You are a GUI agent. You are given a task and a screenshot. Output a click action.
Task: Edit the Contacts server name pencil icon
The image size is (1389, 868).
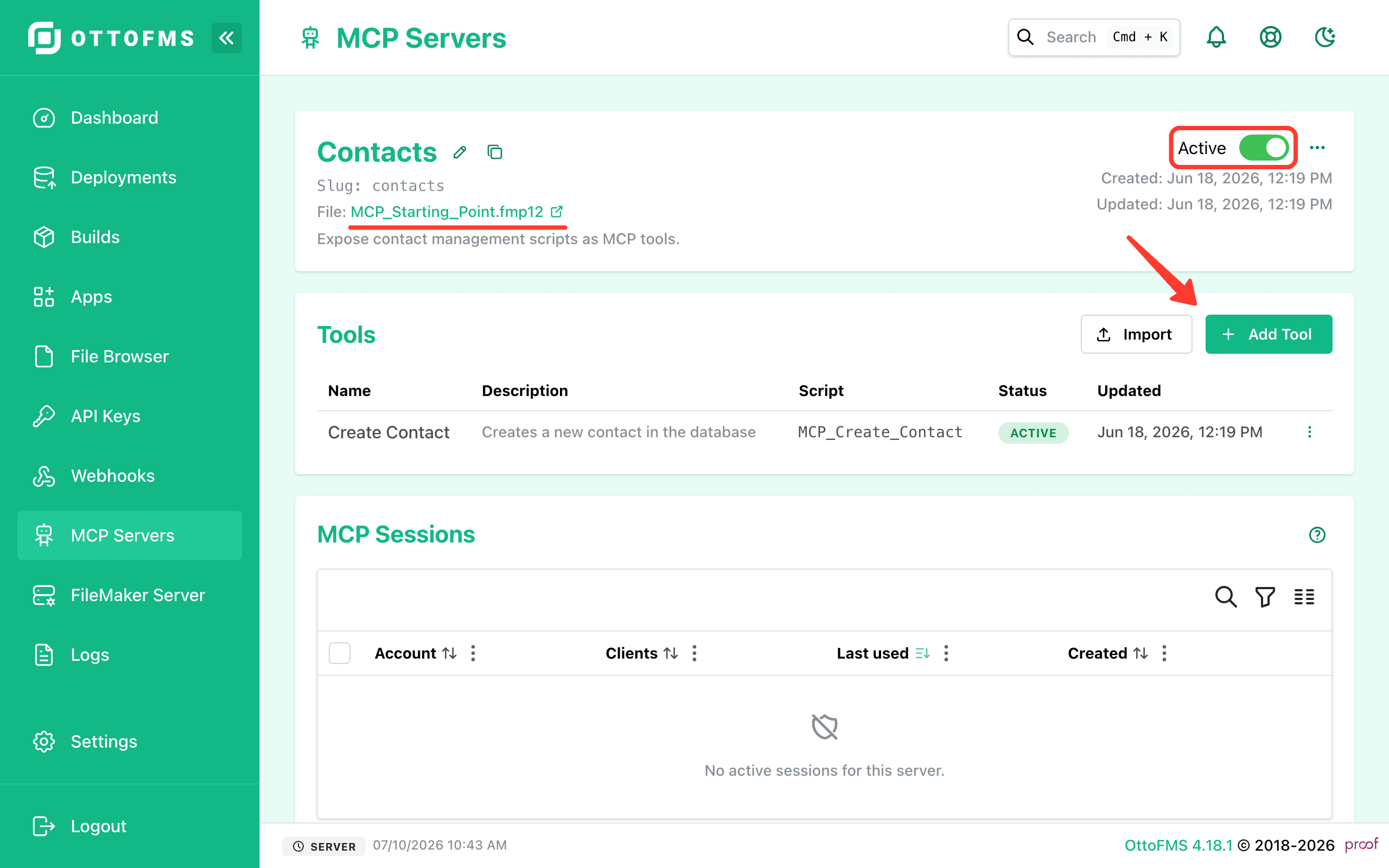tap(459, 152)
